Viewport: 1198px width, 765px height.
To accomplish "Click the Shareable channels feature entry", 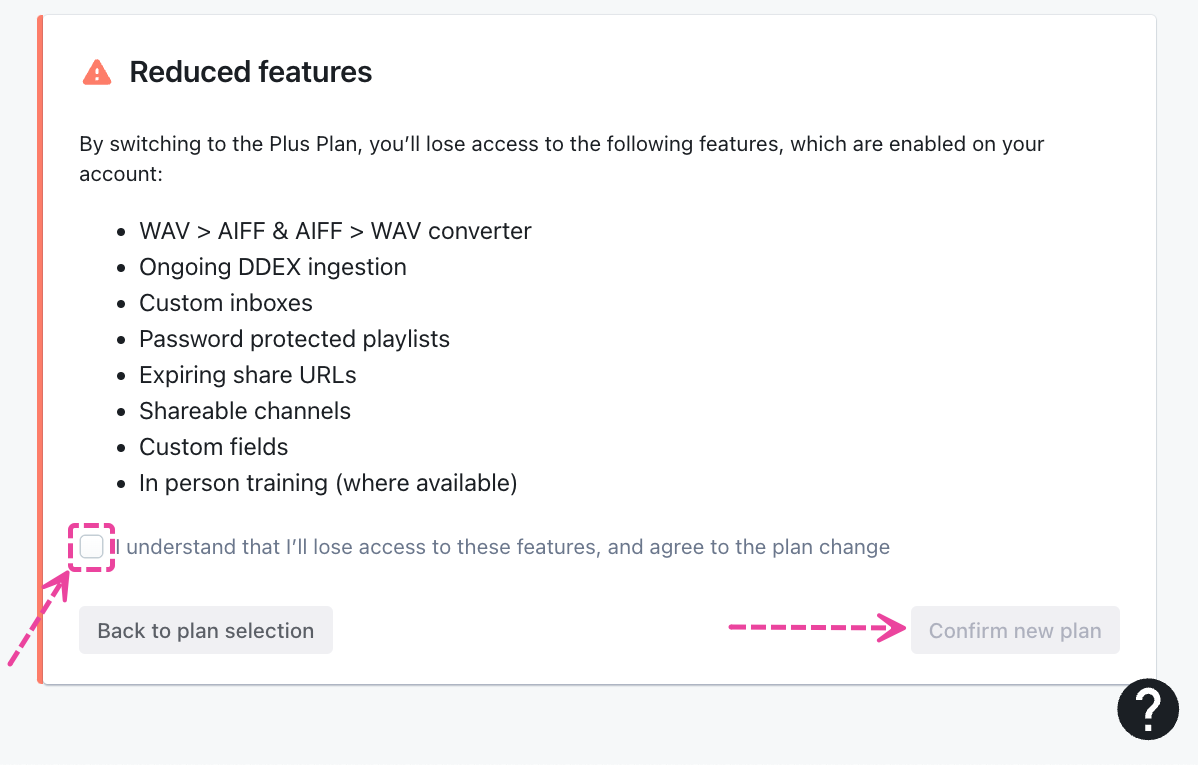I will coord(245,411).
